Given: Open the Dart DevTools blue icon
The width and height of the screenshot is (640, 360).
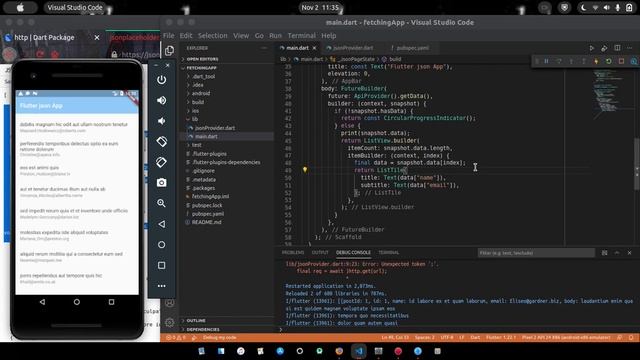Looking at the screenshot, I should pos(633,61).
